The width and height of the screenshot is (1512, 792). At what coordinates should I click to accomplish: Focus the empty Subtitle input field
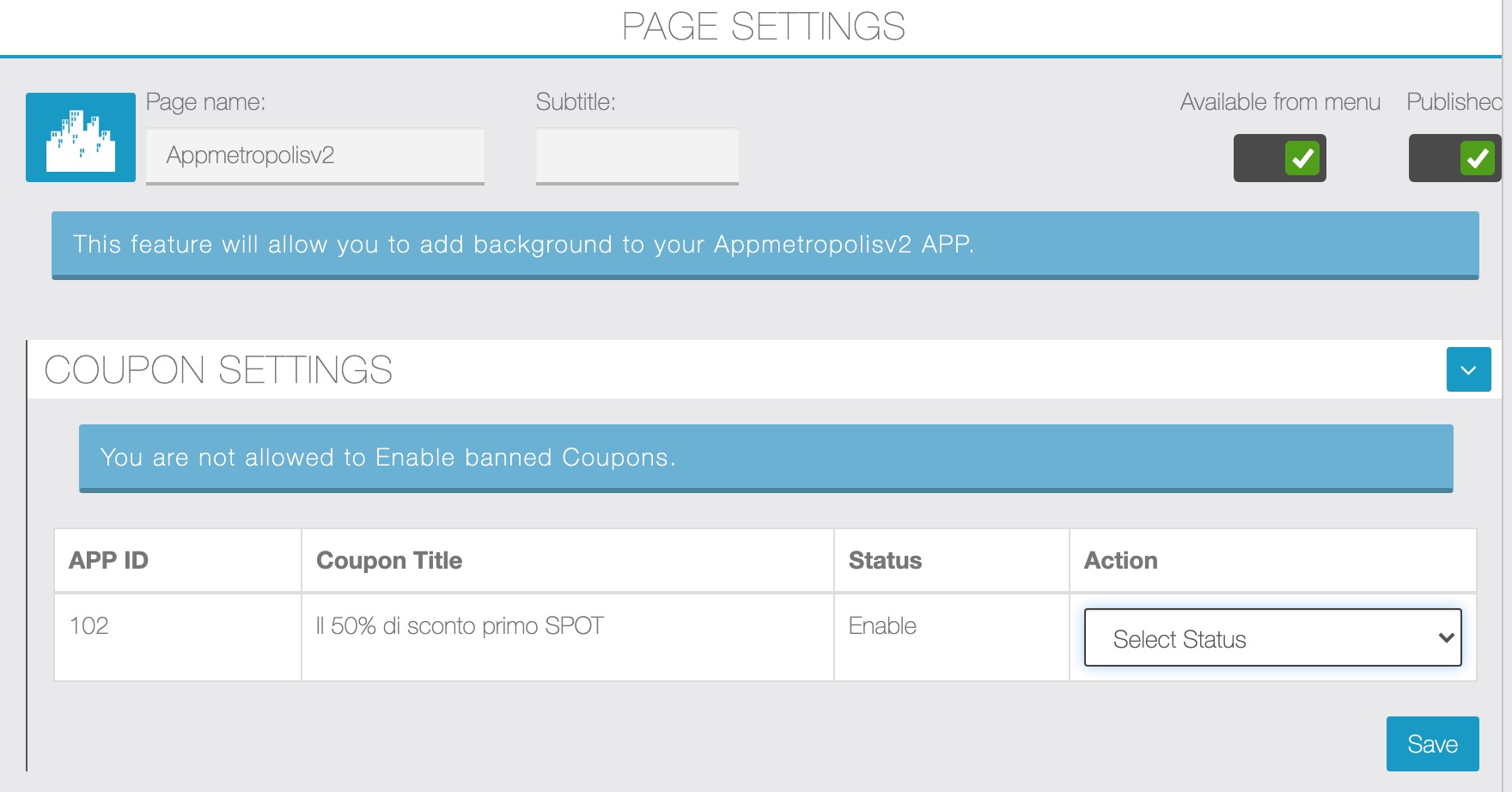(x=637, y=156)
